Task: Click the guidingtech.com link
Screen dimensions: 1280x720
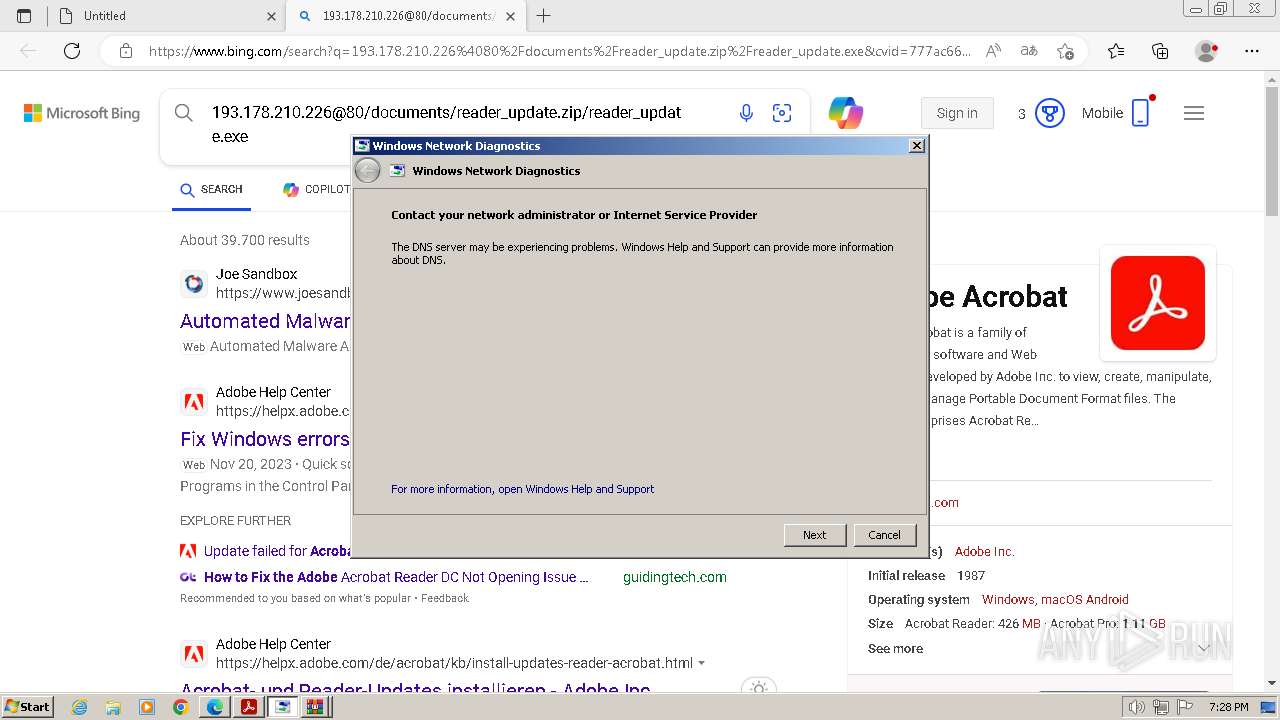Action: (x=675, y=577)
